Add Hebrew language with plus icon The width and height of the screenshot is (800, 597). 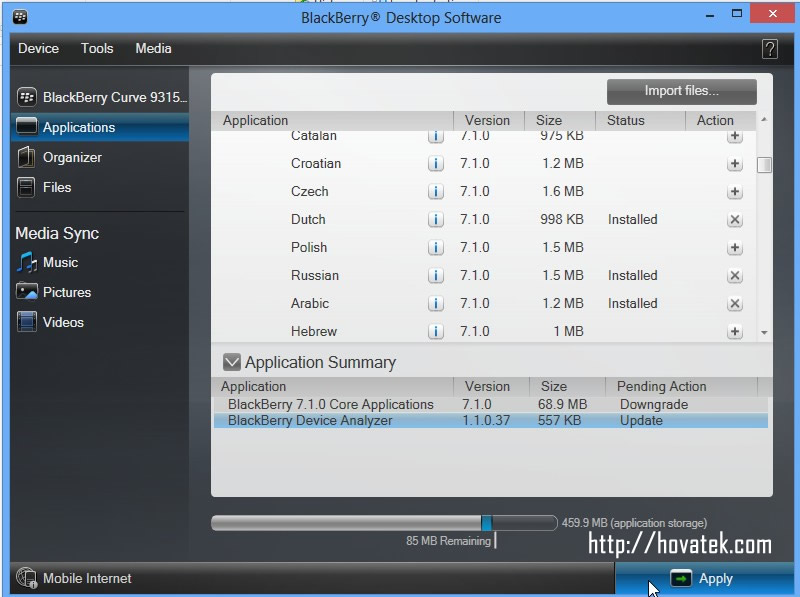pyautogui.click(x=735, y=332)
